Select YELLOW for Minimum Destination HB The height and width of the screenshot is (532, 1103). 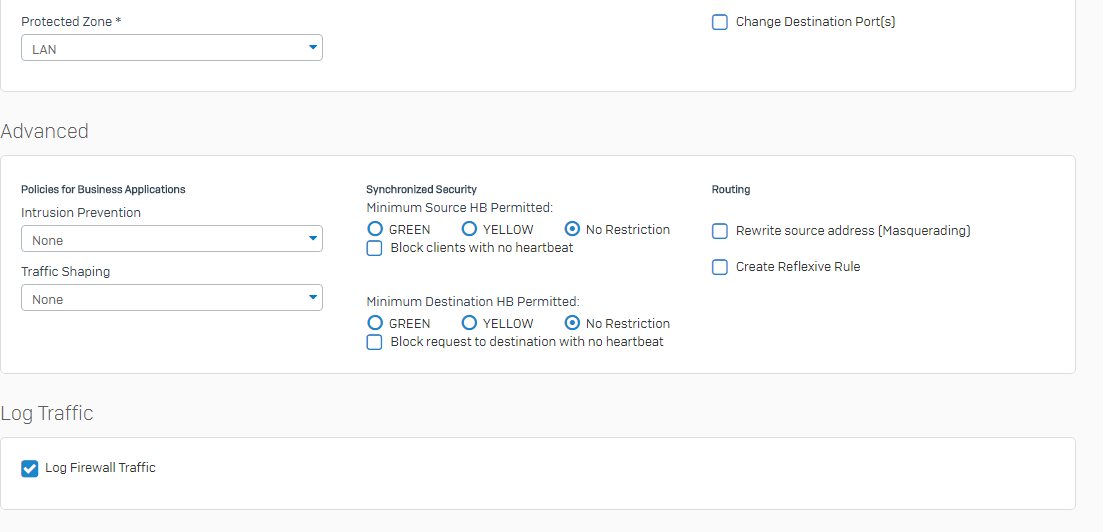click(x=469, y=324)
